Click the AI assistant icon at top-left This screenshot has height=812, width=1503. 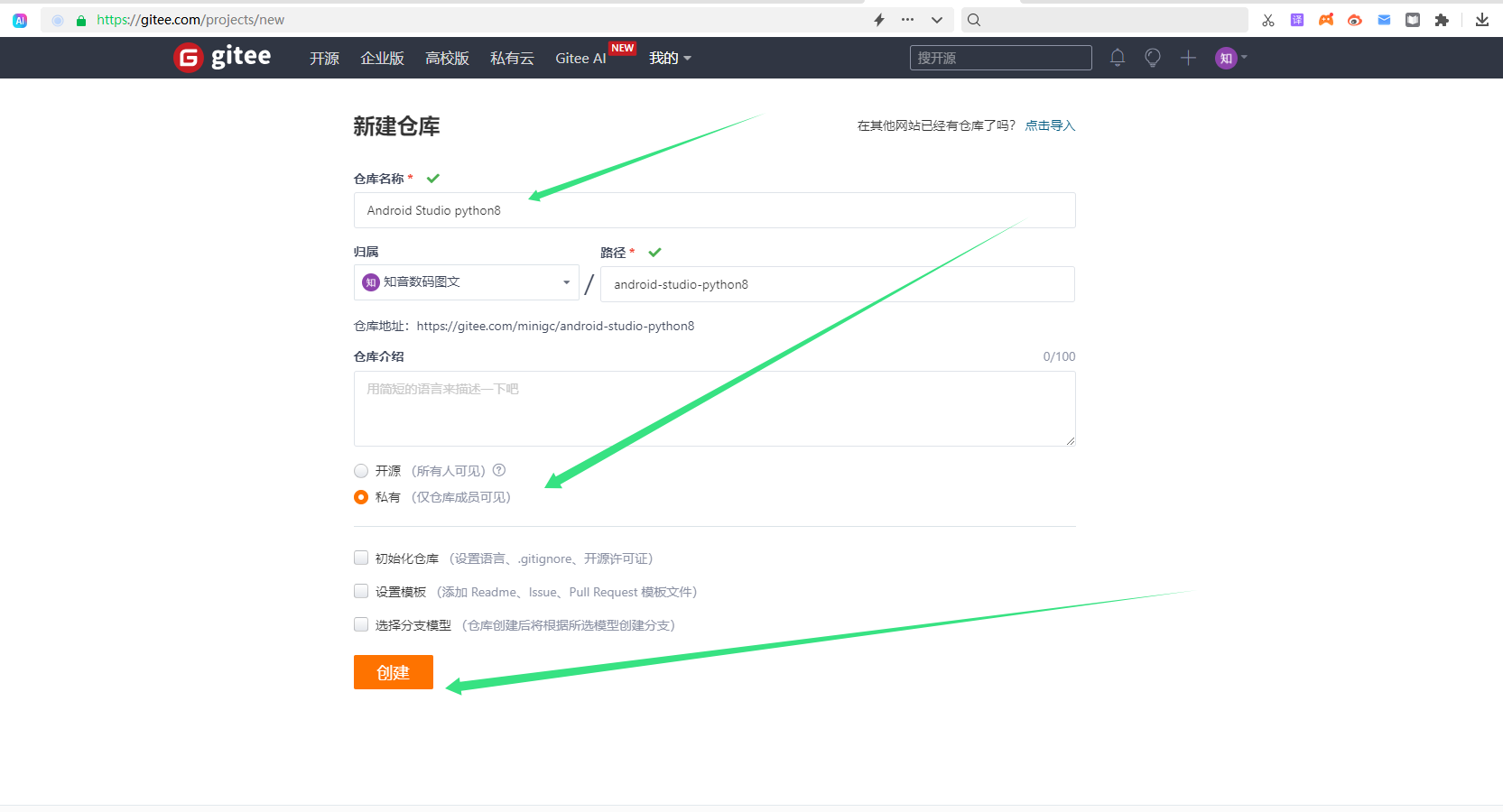coord(20,20)
